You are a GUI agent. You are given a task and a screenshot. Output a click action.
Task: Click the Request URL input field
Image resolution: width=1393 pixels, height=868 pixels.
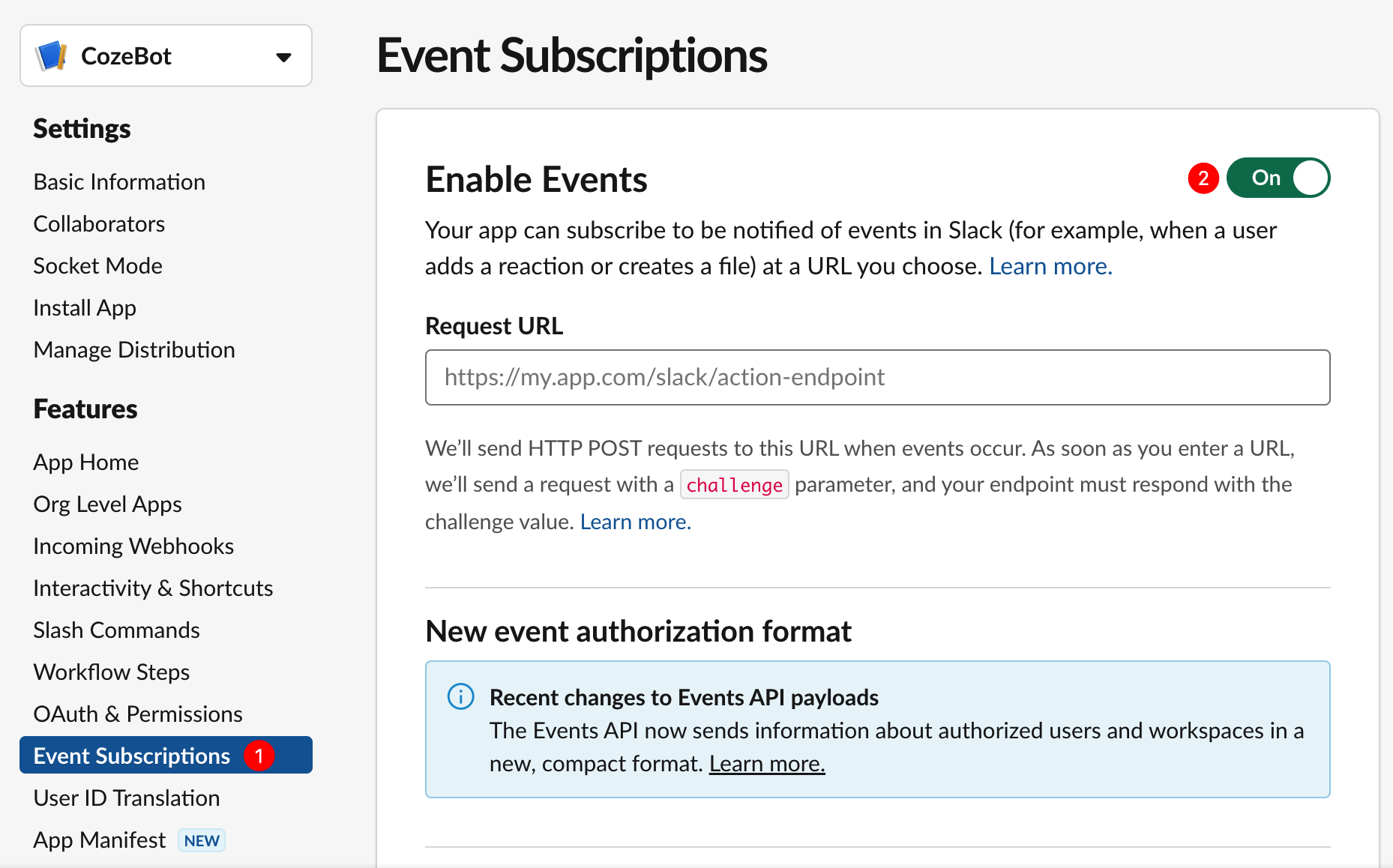(x=877, y=377)
